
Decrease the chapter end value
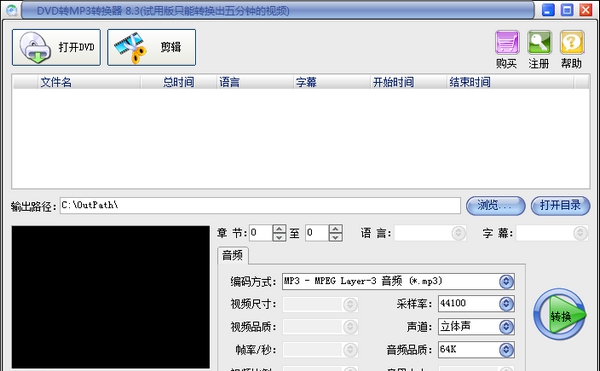(336, 237)
